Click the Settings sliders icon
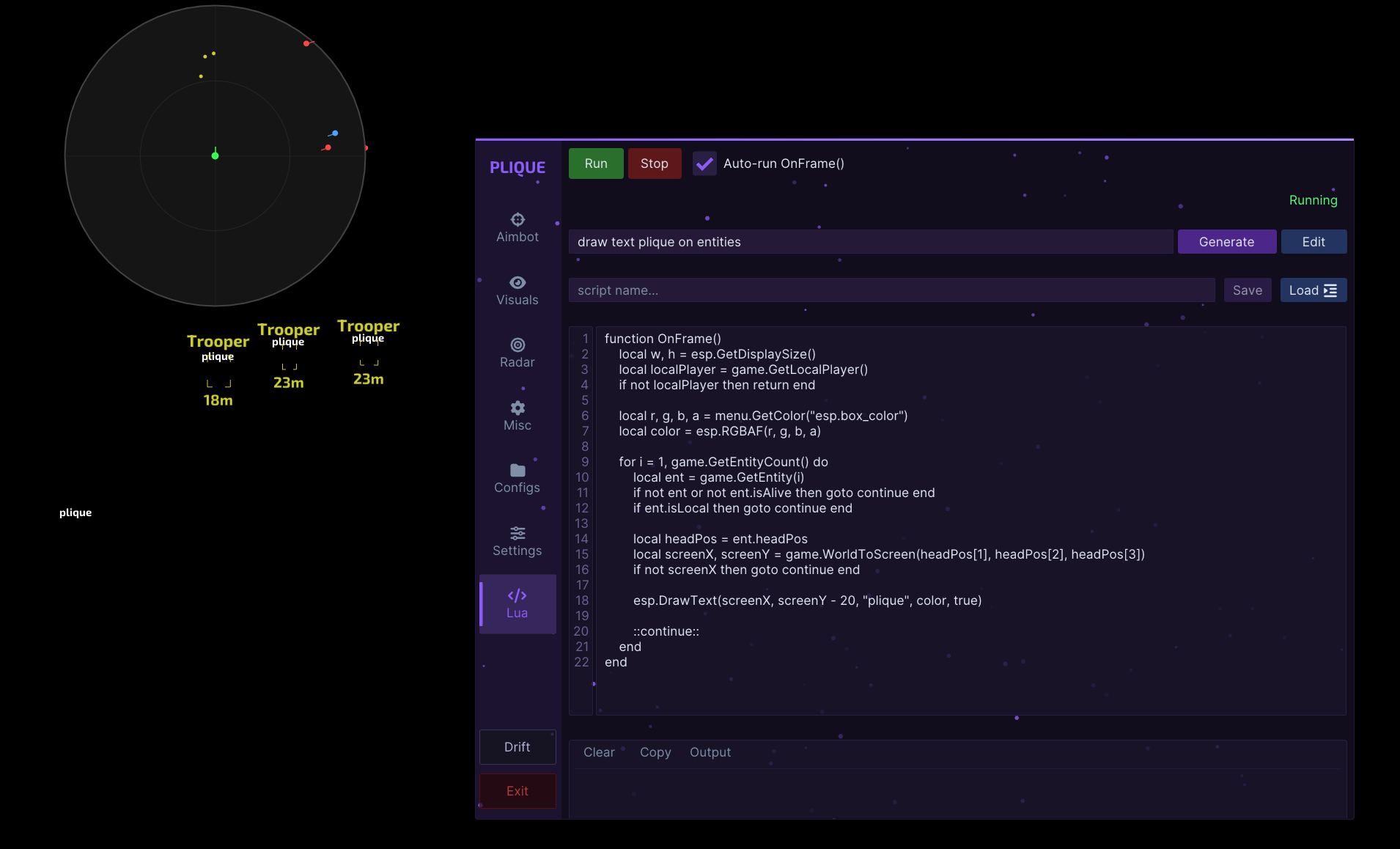 (517, 533)
